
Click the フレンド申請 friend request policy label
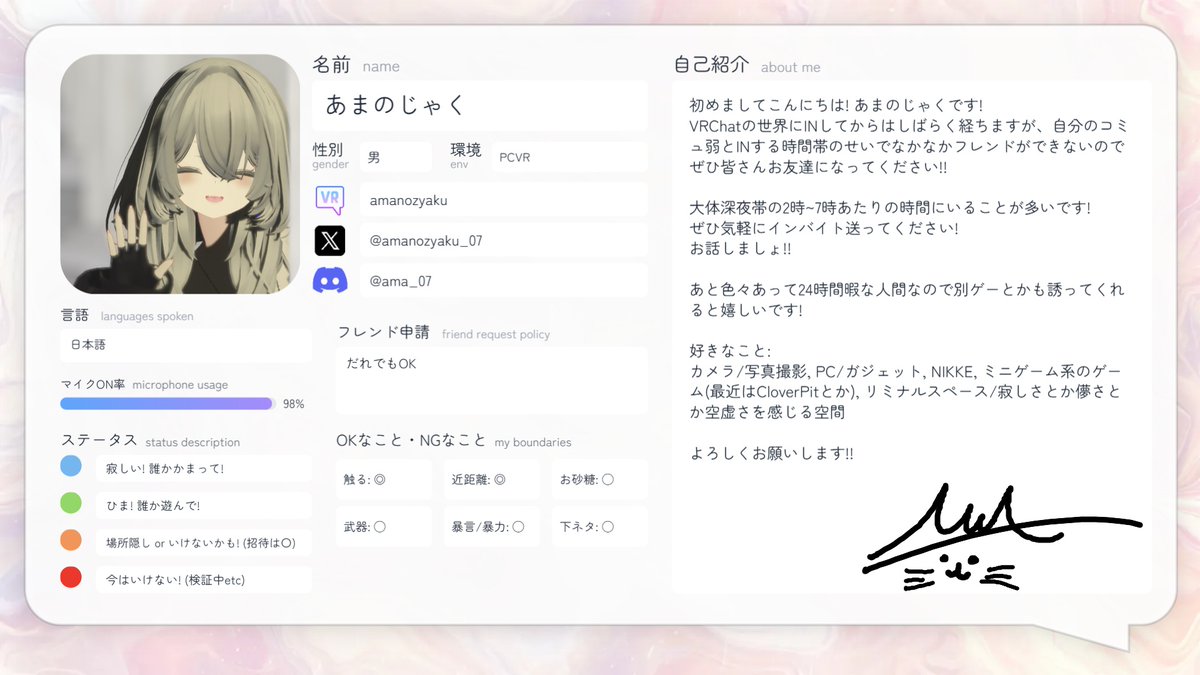coord(444,333)
